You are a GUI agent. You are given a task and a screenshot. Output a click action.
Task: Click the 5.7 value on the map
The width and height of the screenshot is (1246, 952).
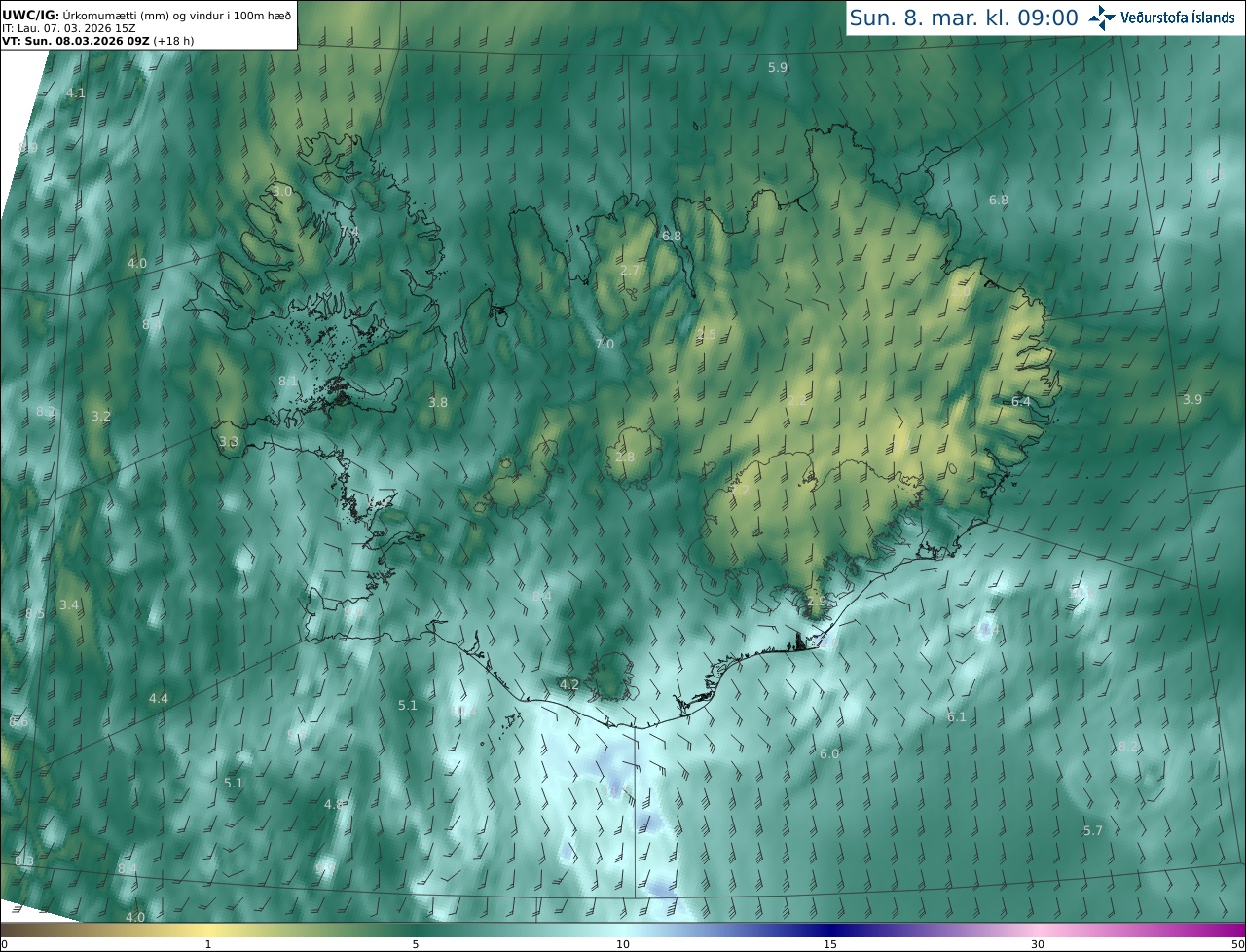[x=1093, y=830]
